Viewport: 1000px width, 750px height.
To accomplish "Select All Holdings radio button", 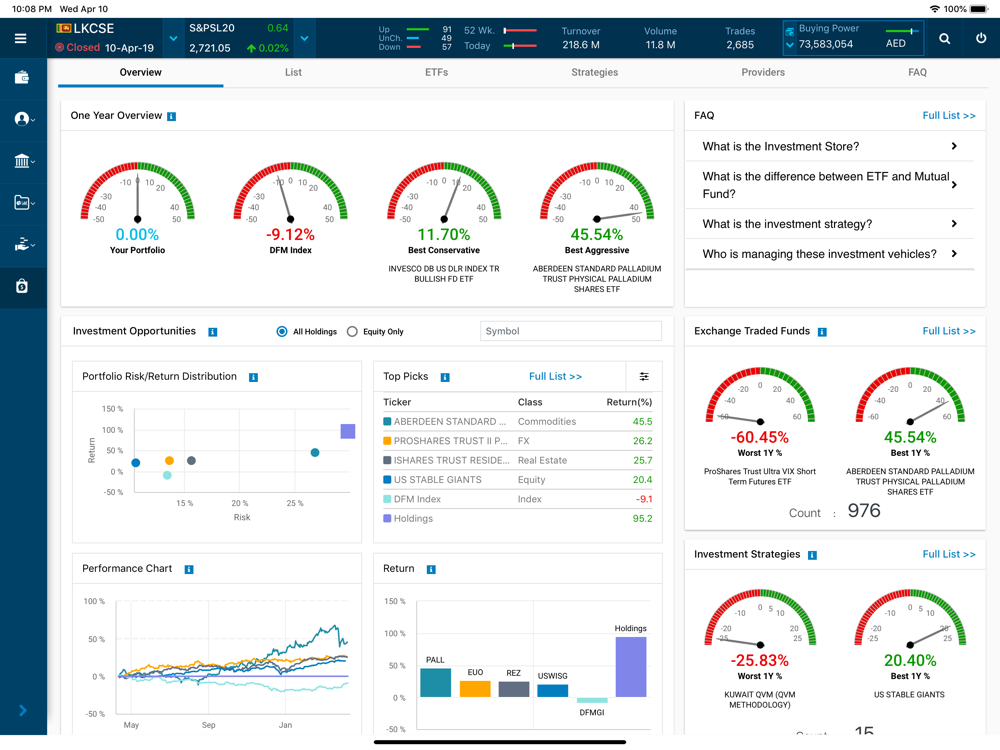I will click(x=281, y=332).
